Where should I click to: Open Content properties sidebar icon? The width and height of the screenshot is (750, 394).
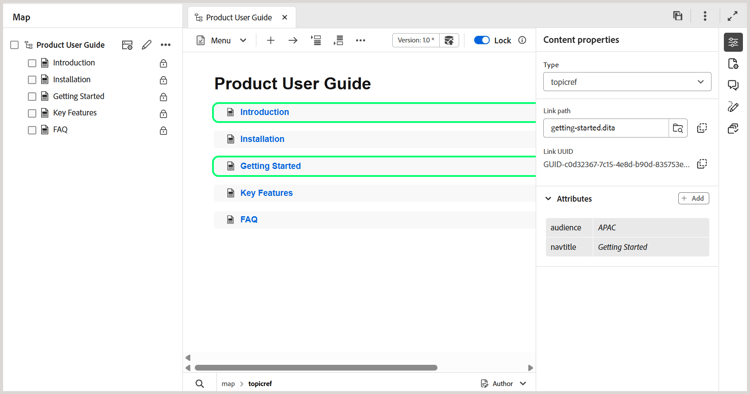pyautogui.click(x=733, y=43)
